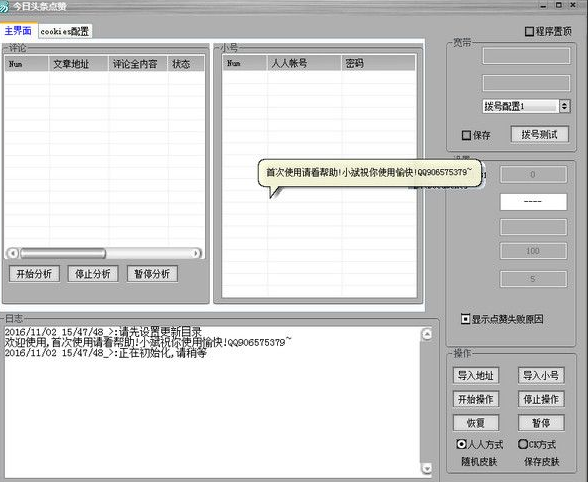Click the 拨号测试 button
Viewport: 588px width, 482px height.
click(539, 134)
